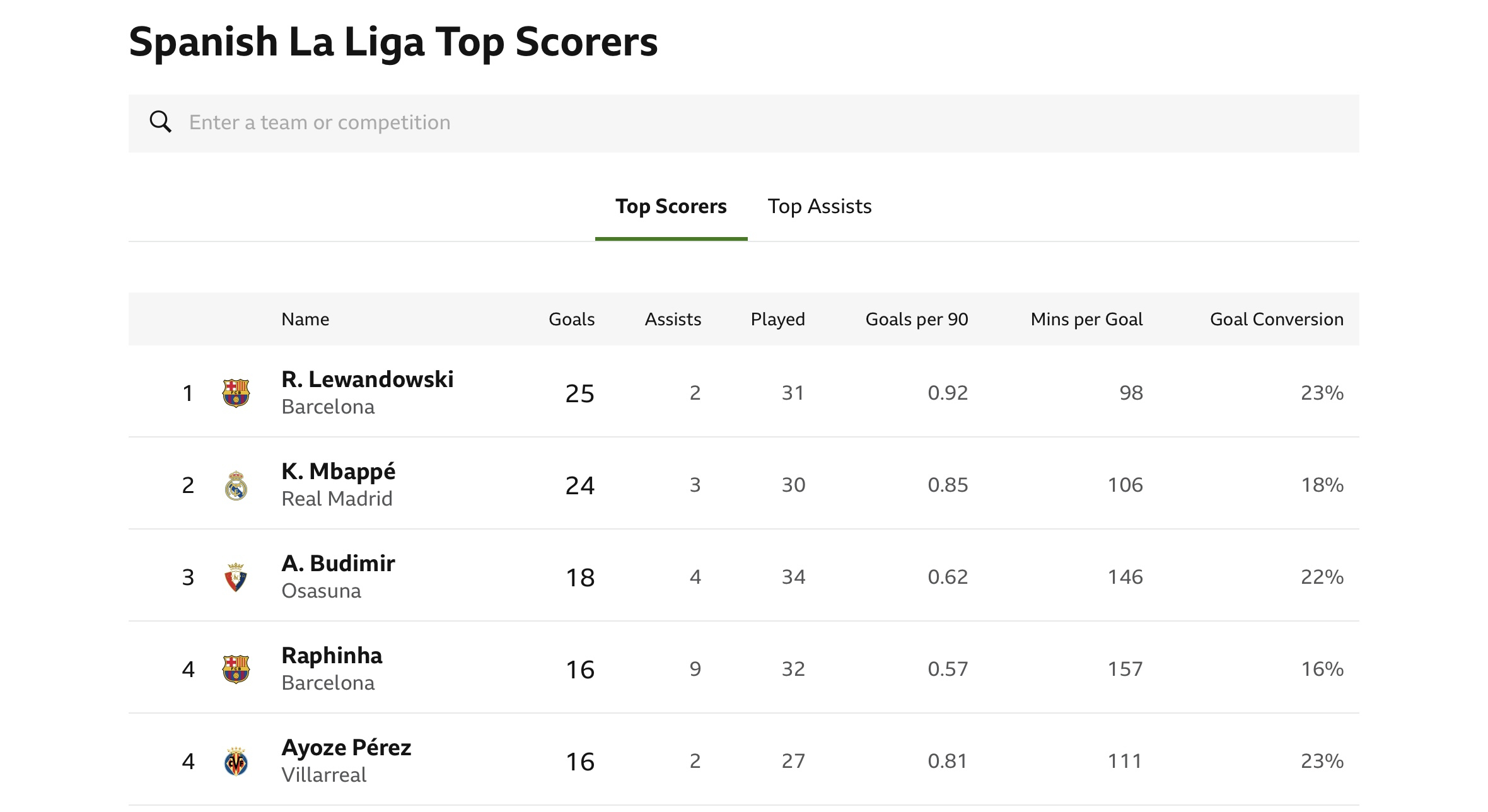
Task: Click the search magnifying glass icon
Action: (x=161, y=122)
